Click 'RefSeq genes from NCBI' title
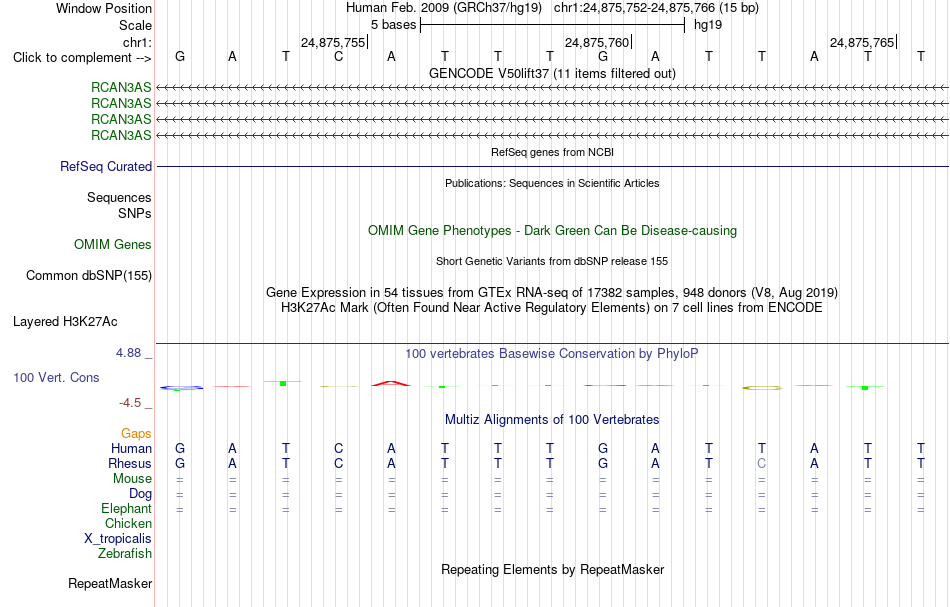The image size is (950, 607). pyautogui.click(x=552, y=152)
